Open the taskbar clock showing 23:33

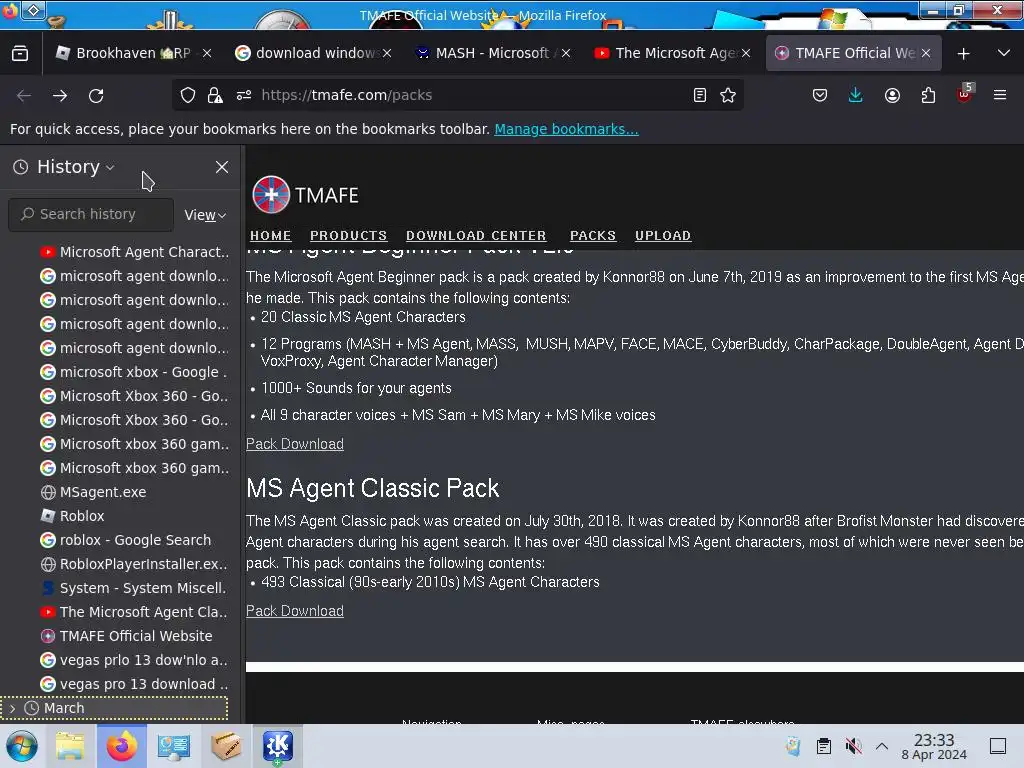[934, 746]
